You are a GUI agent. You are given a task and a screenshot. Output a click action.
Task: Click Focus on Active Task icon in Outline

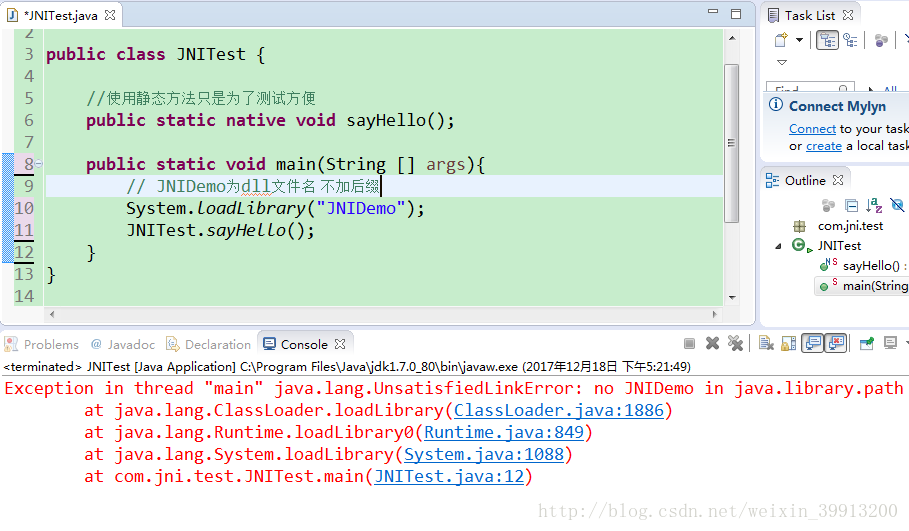[x=828, y=205]
